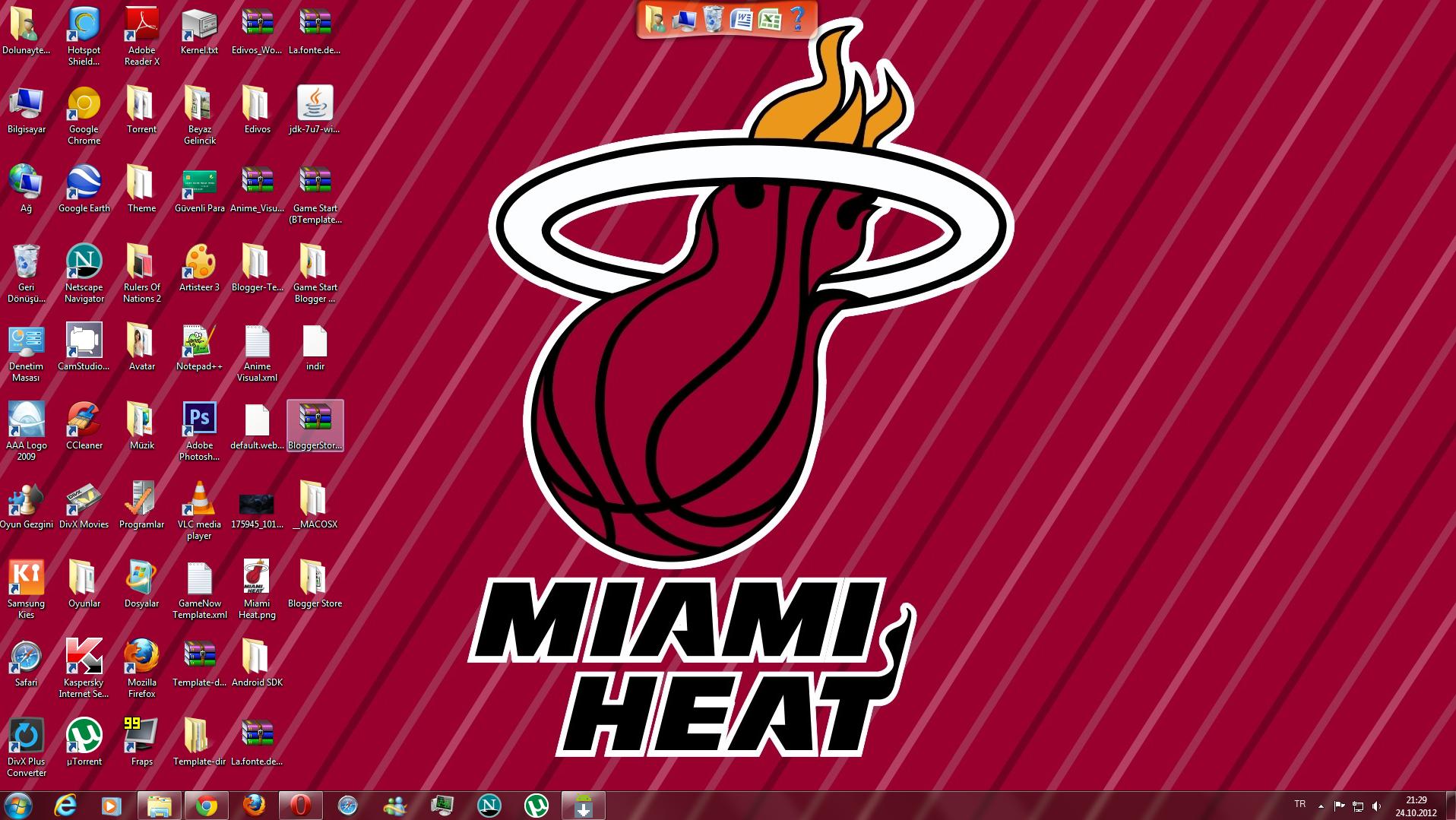Select the Adobe Photoshop desktop shortcut
Viewport: 1456px width, 820px height.
click(200, 432)
